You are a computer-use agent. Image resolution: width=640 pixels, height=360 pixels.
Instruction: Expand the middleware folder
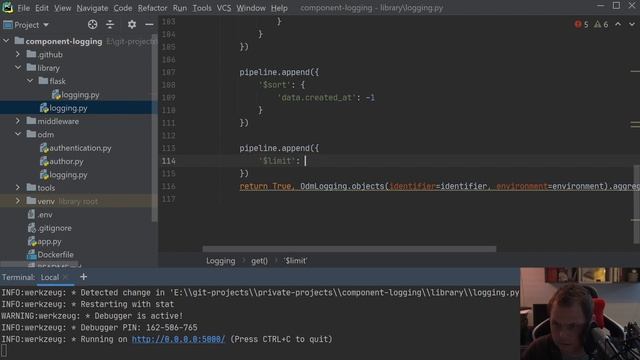(x=18, y=121)
